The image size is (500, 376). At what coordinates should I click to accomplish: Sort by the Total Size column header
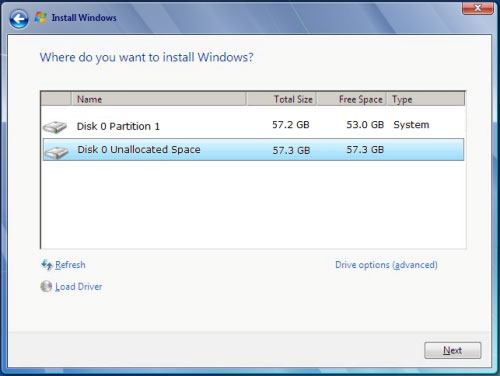(282, 99)
